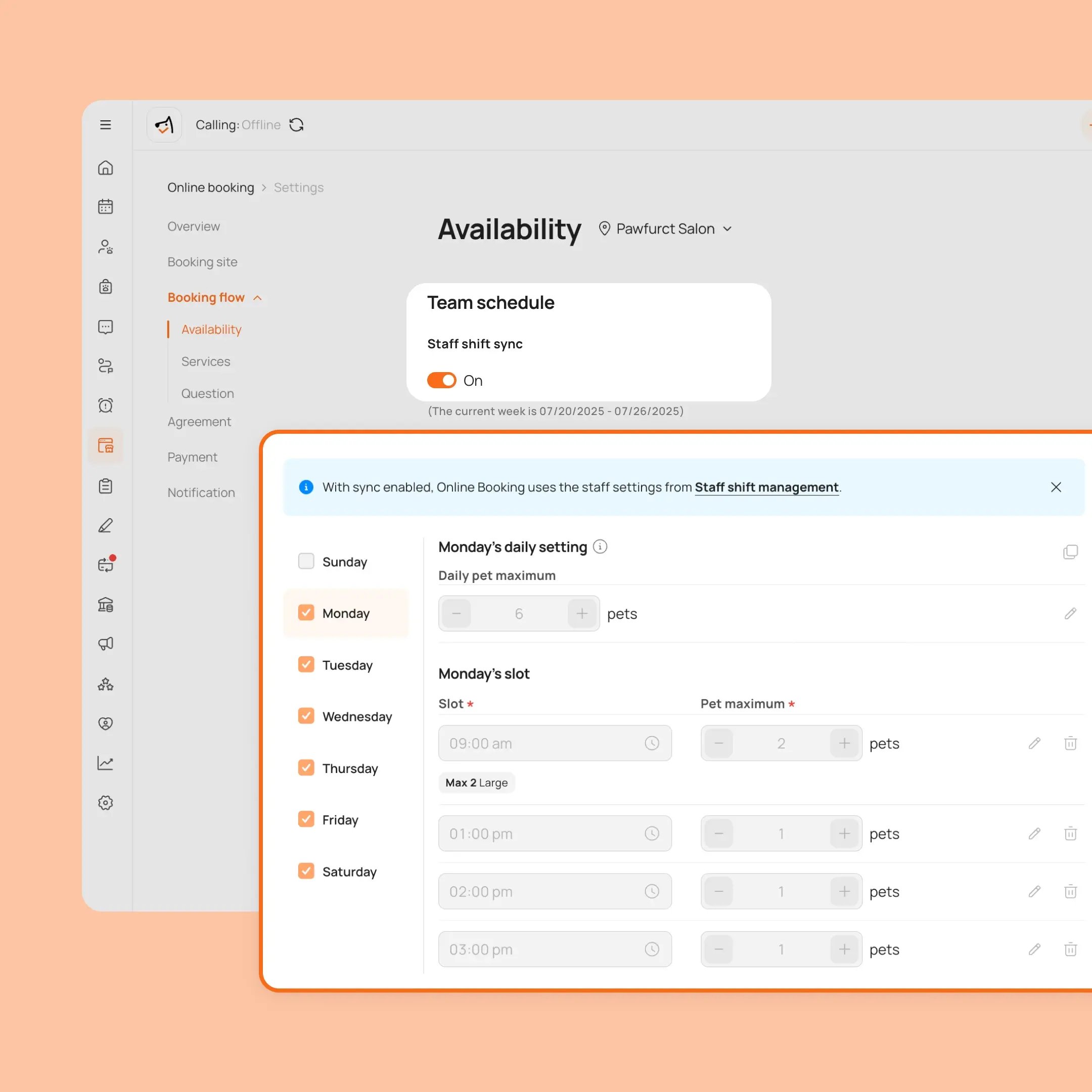Open the 09:00 am time picker
This screenshot has width=1092, height=1092.
pyautogui.click(x=555, y=743)
